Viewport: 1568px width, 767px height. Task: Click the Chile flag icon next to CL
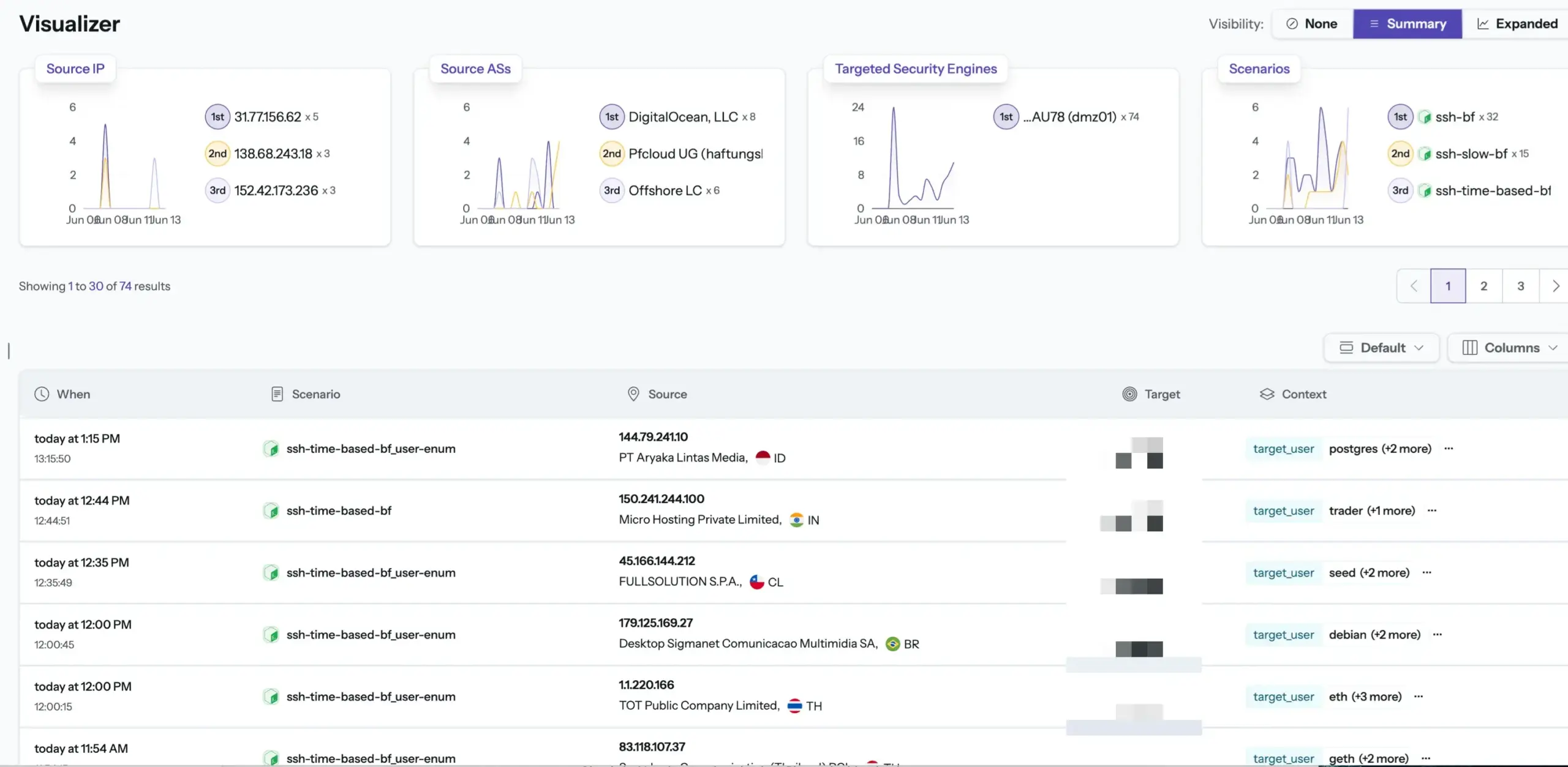[757, 582]
